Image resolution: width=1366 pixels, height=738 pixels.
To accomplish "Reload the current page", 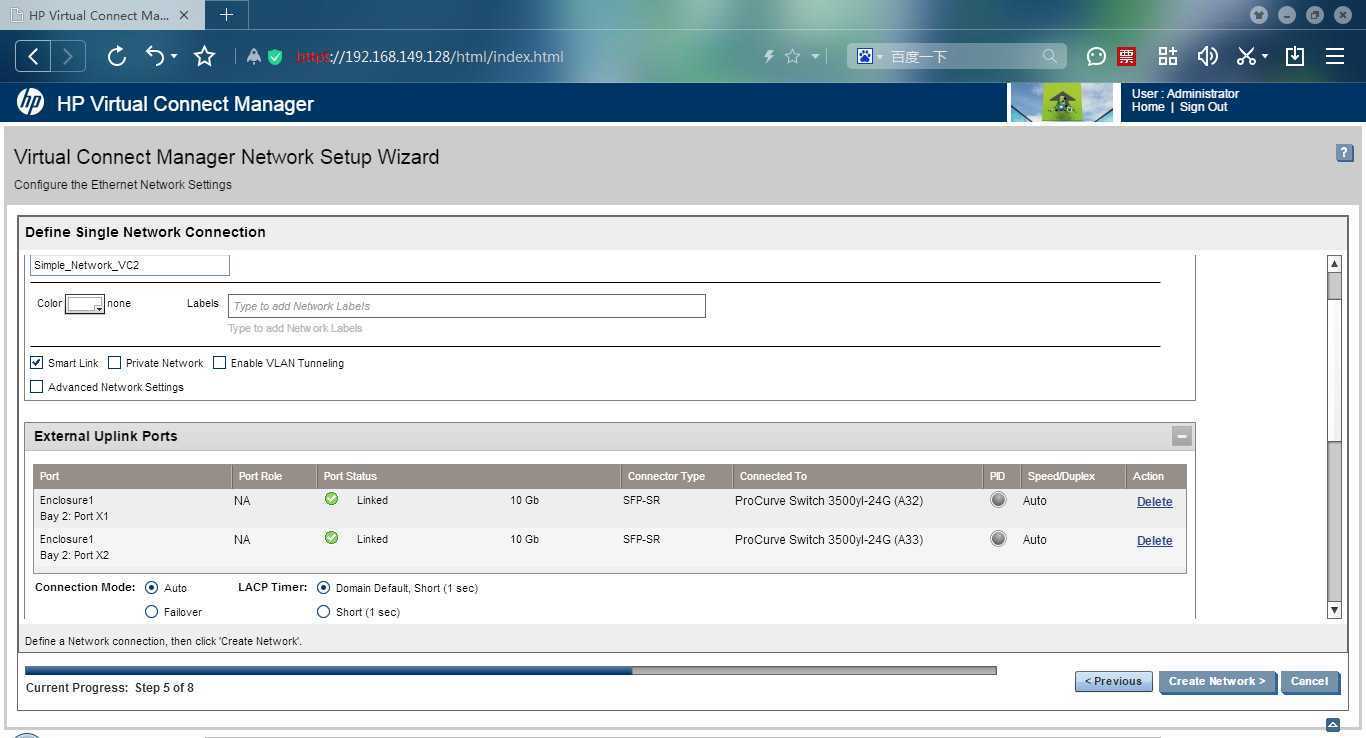I will [x=117, y=57].
